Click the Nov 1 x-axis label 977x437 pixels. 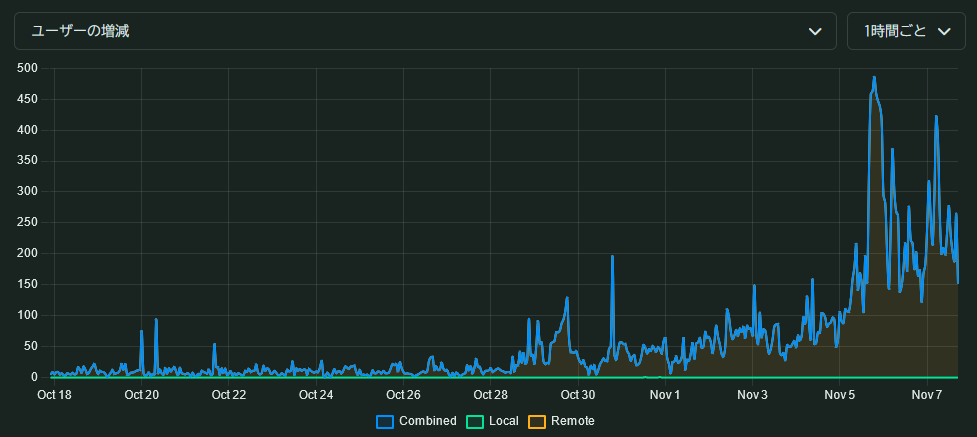point(665,395)
